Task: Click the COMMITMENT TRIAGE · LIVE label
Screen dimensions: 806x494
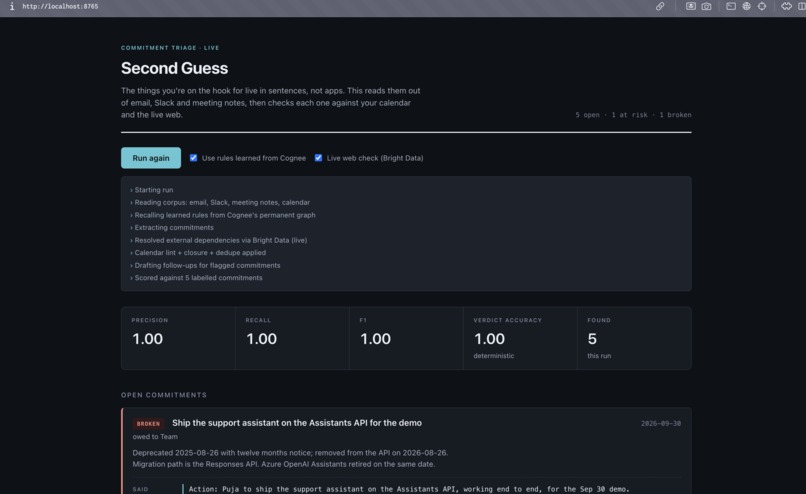Action: coord(170,48)
